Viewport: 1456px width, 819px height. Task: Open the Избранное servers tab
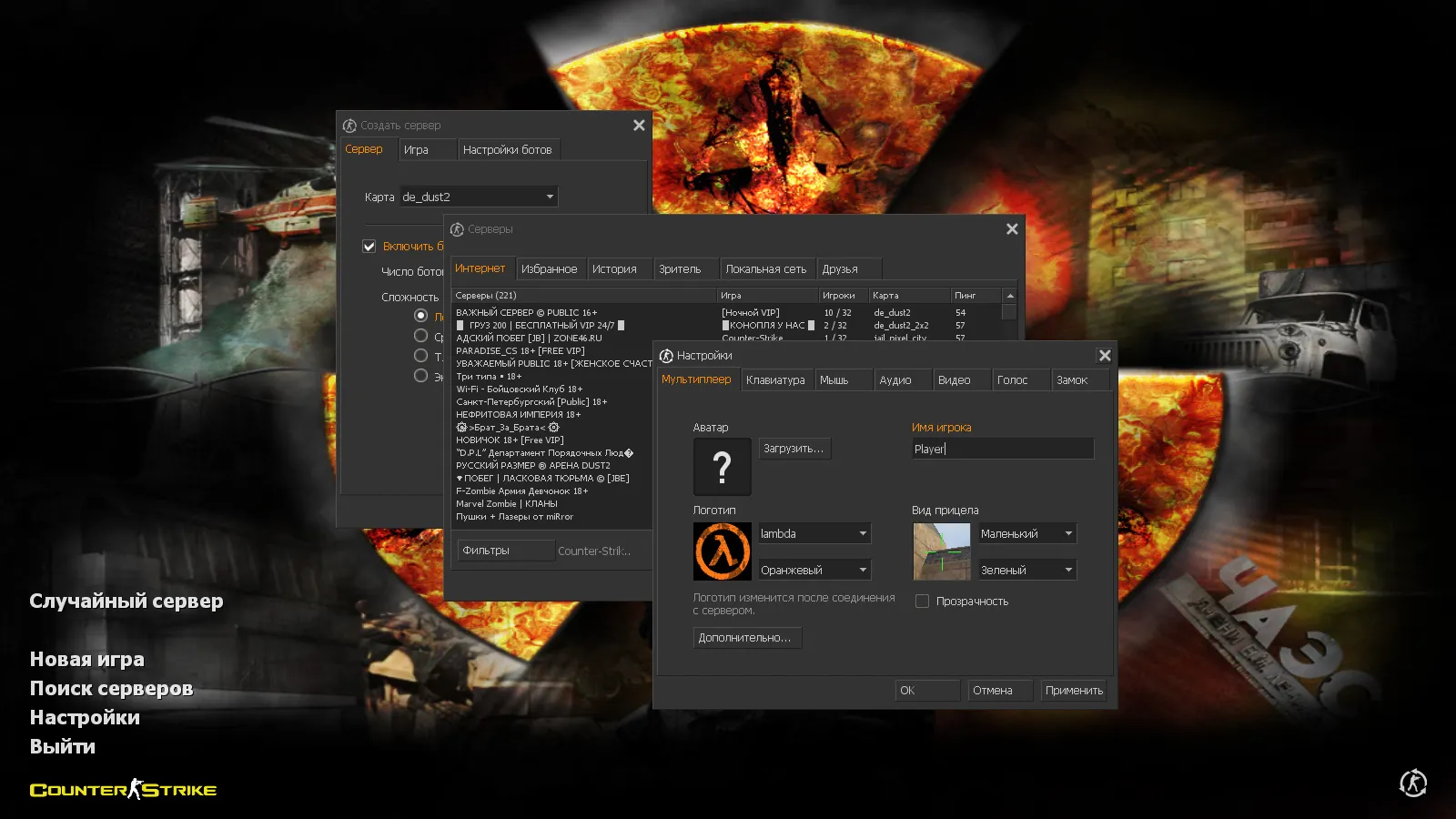[549, 269]
